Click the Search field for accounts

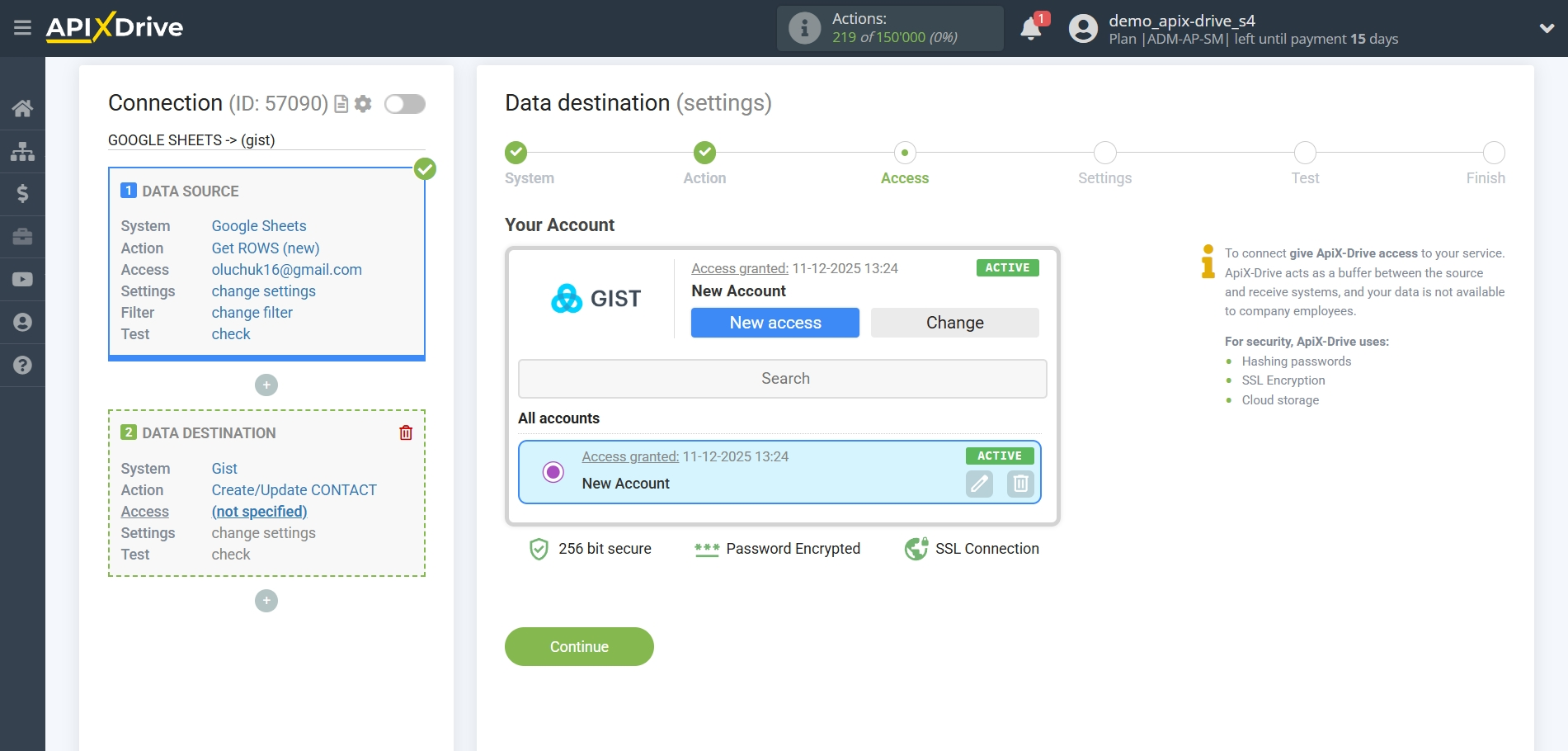(782, 378)
